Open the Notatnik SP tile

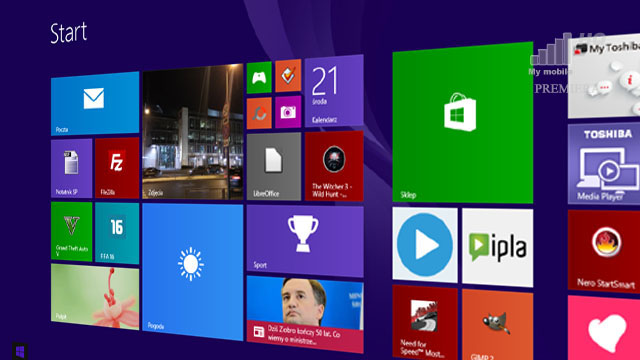click(71, 169)
